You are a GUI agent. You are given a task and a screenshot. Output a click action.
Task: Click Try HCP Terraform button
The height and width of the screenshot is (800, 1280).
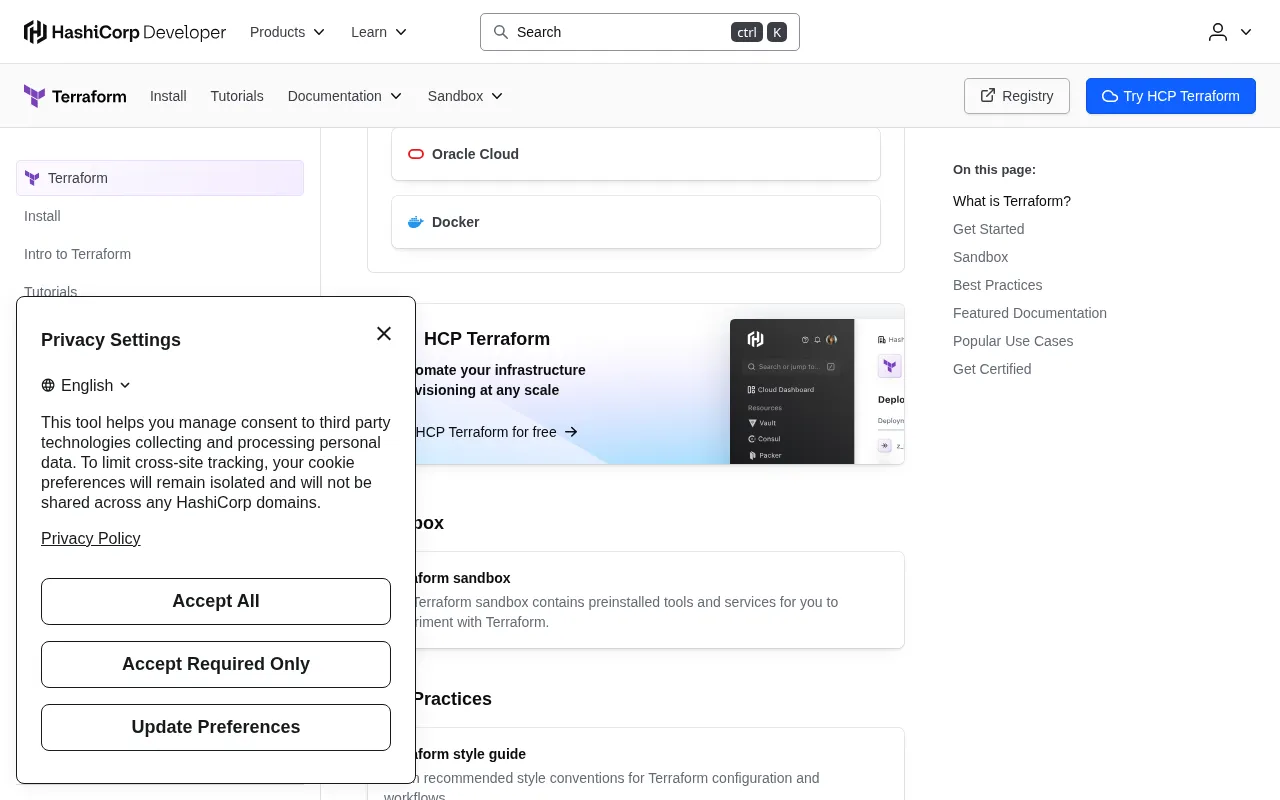click(1171, 96)
